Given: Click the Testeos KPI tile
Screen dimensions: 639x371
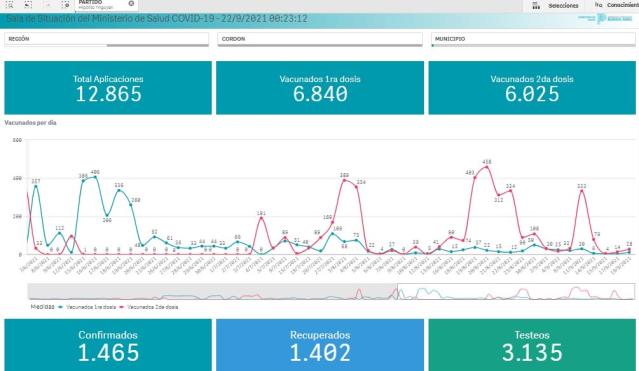Looking at the screenshot, I should click(x=532, y=345).
